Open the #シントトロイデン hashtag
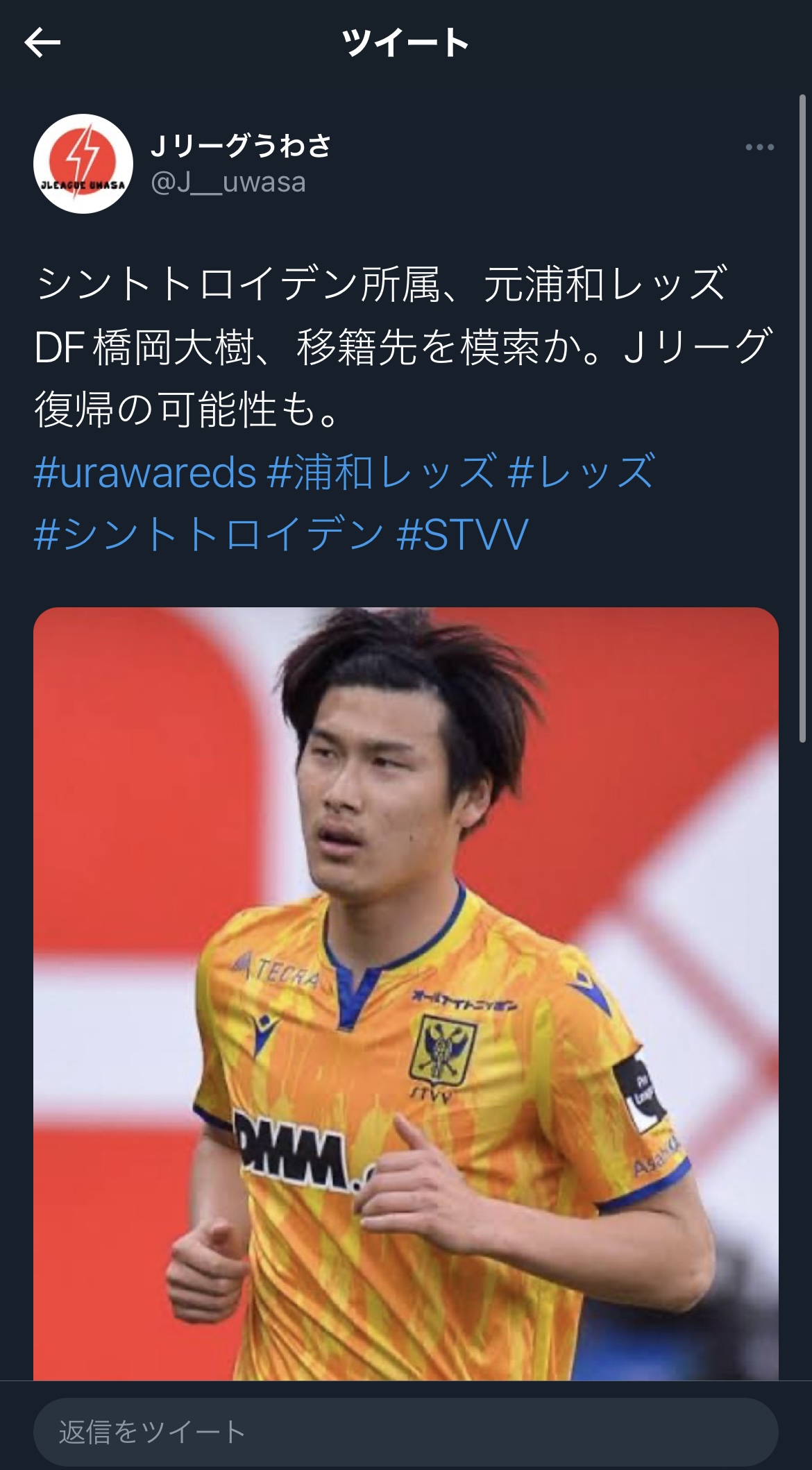812x1470 pixels. pos(209,534)
